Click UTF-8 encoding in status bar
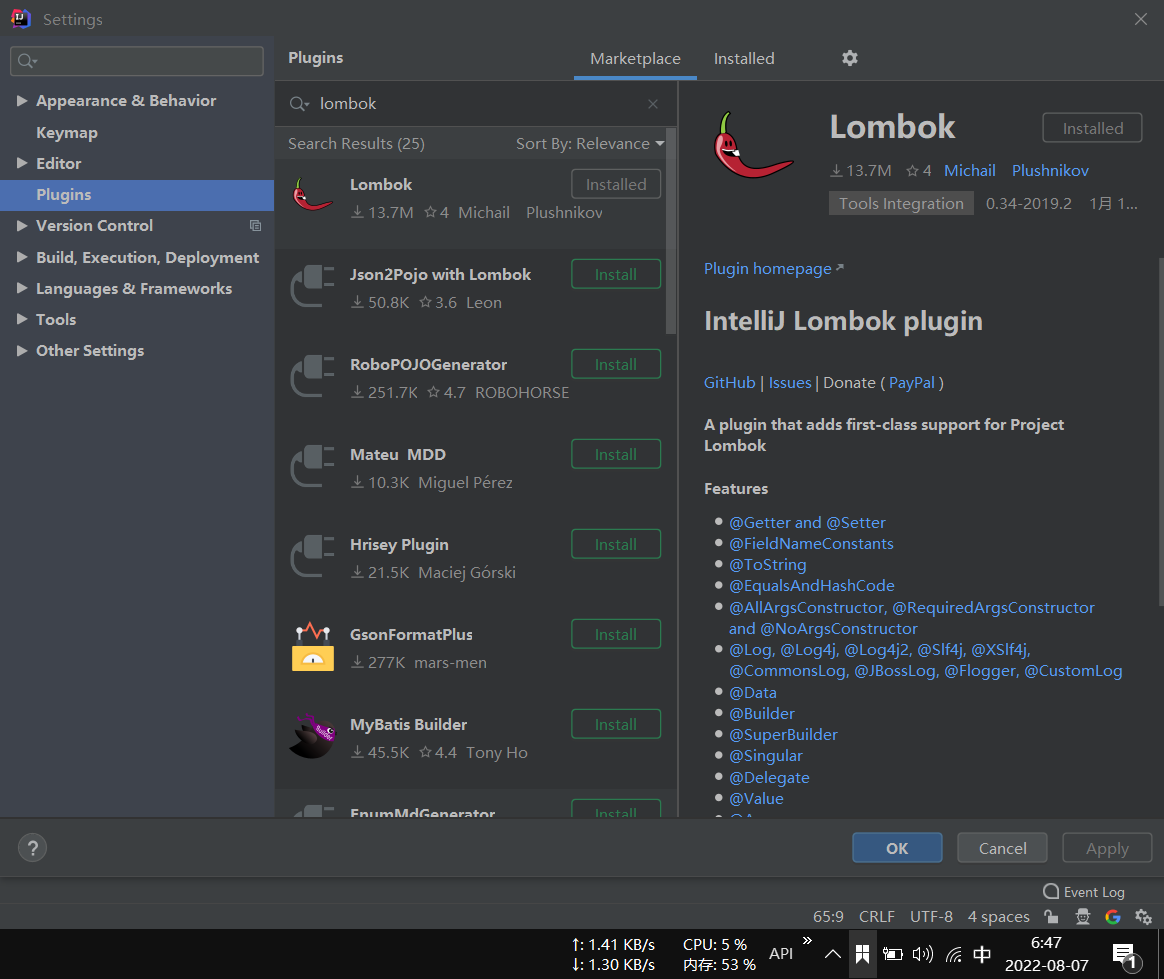This screenshot has width=1164, height=979. pyautogui.click(x=931, y=917)
